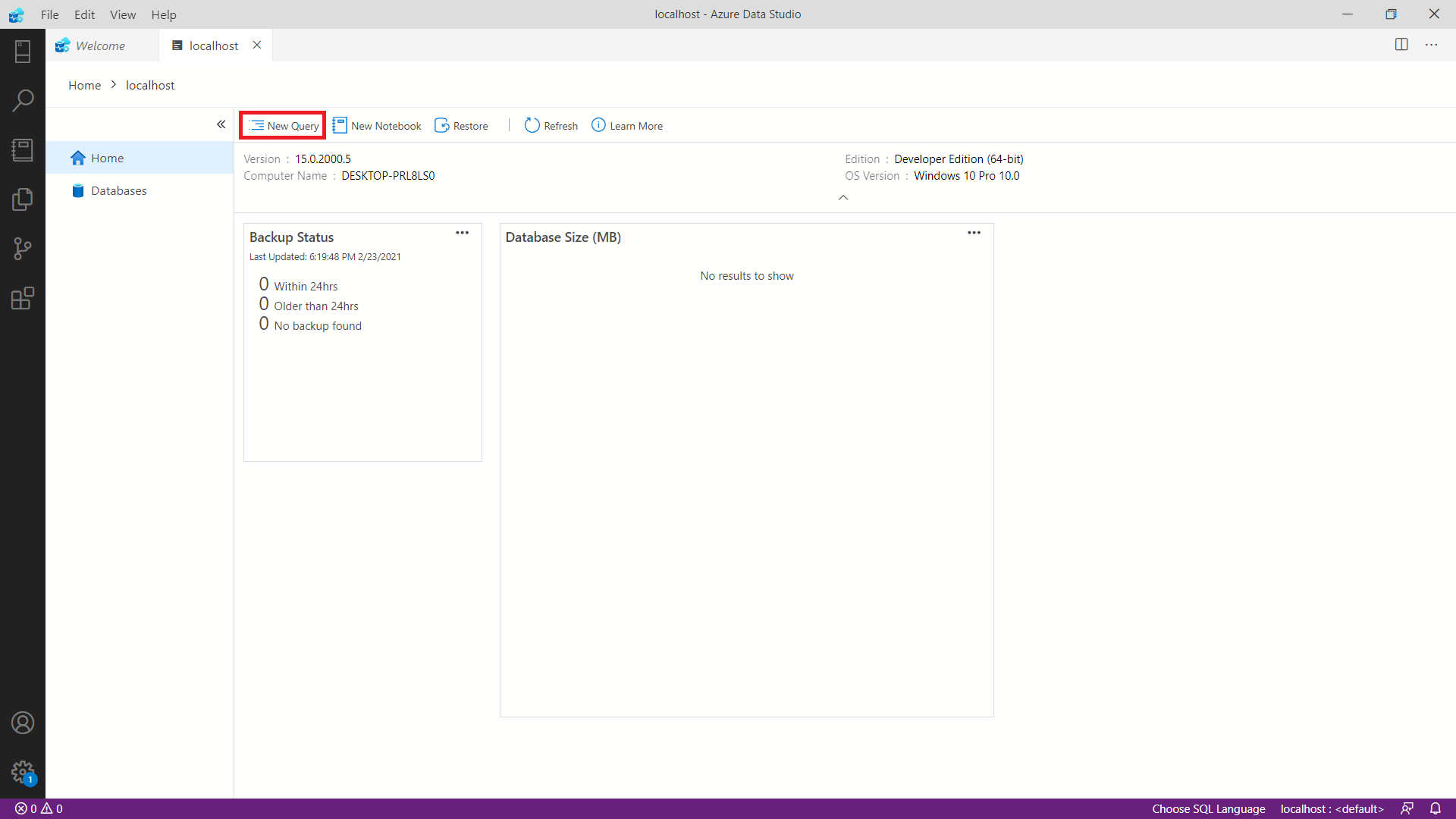Click the Source Control sidebar icon

coord(22,248)
